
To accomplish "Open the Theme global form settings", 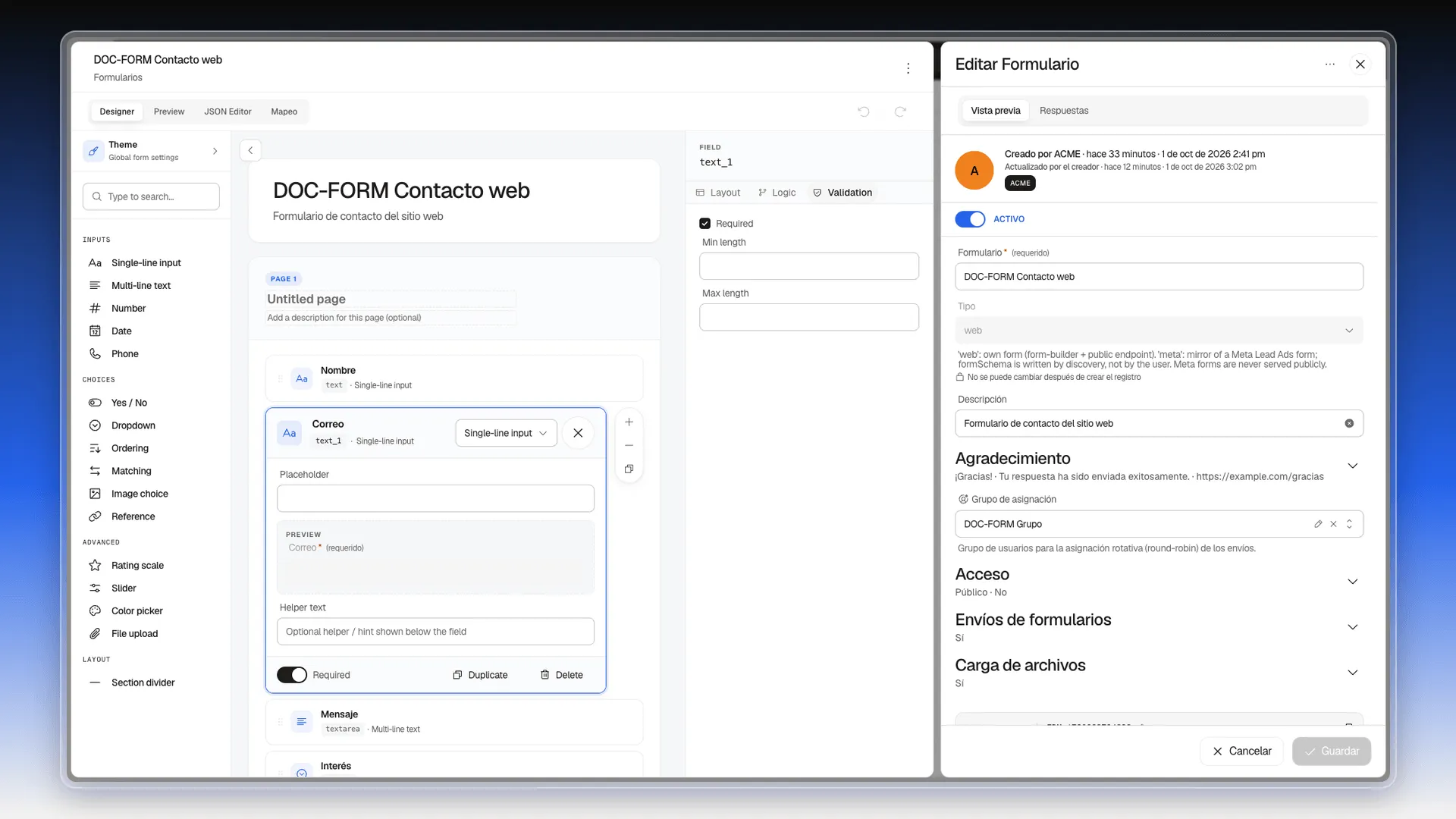I will coord(151,151).
